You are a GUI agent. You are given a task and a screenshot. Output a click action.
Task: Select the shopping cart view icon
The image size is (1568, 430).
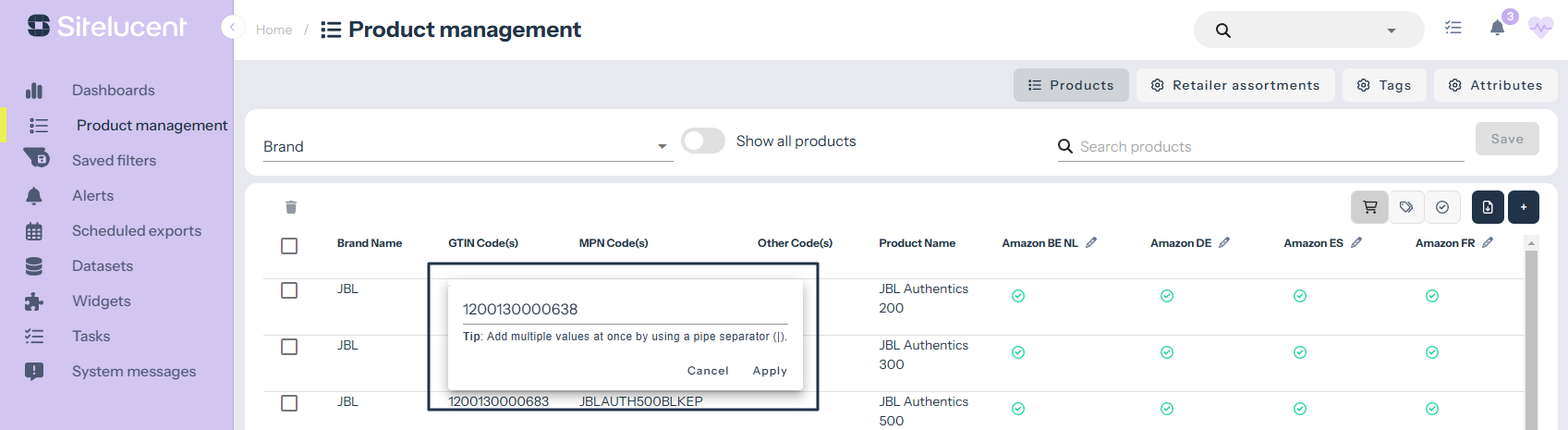pos(1369,207)
